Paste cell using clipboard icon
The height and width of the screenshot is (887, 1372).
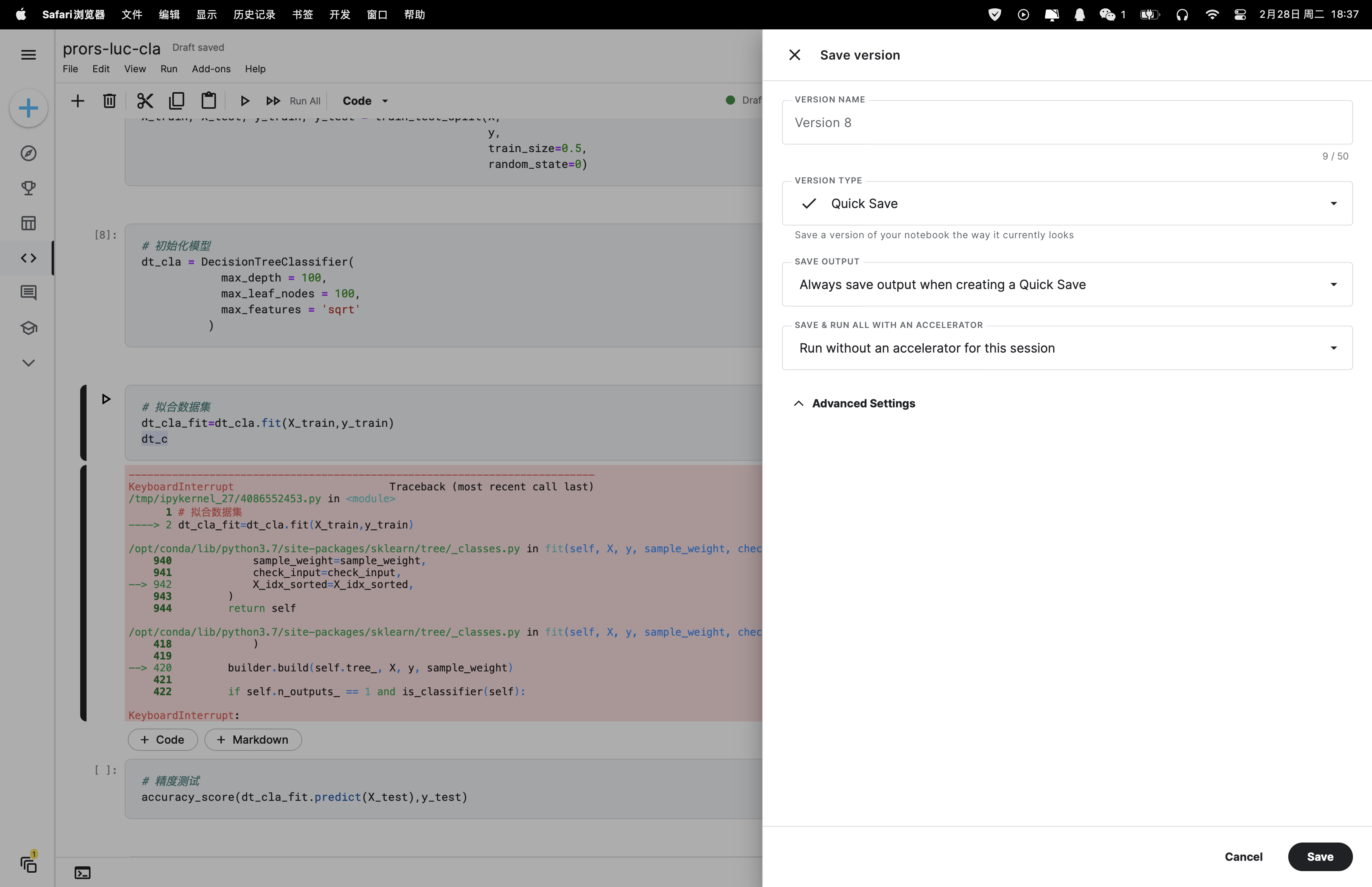point(208,101)
